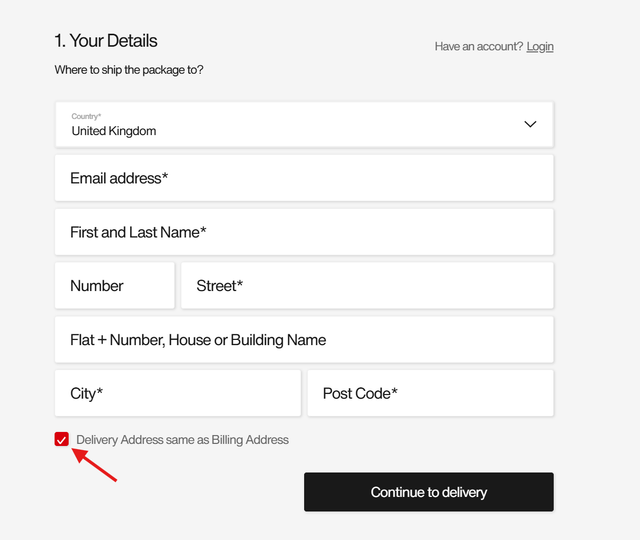Click the United Kingdom selected value
Image resolution: width=640 pixels, height=540 pixels.
114,131
